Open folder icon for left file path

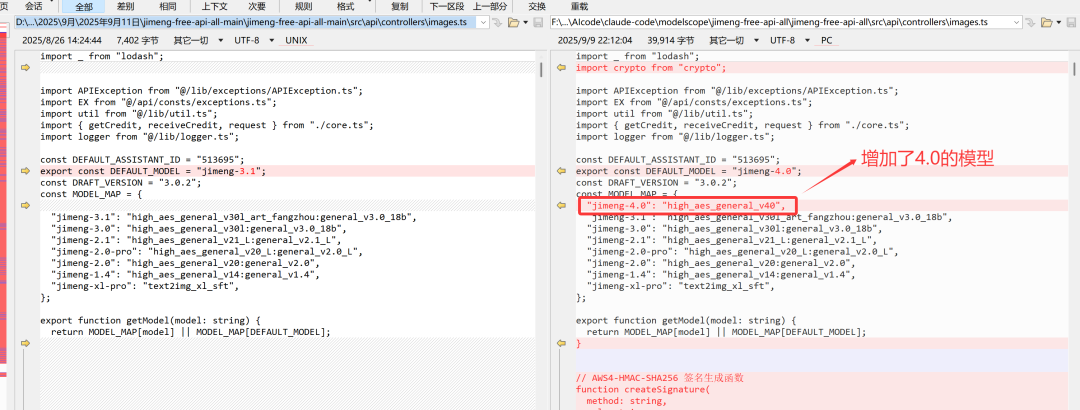pos(513,22)
